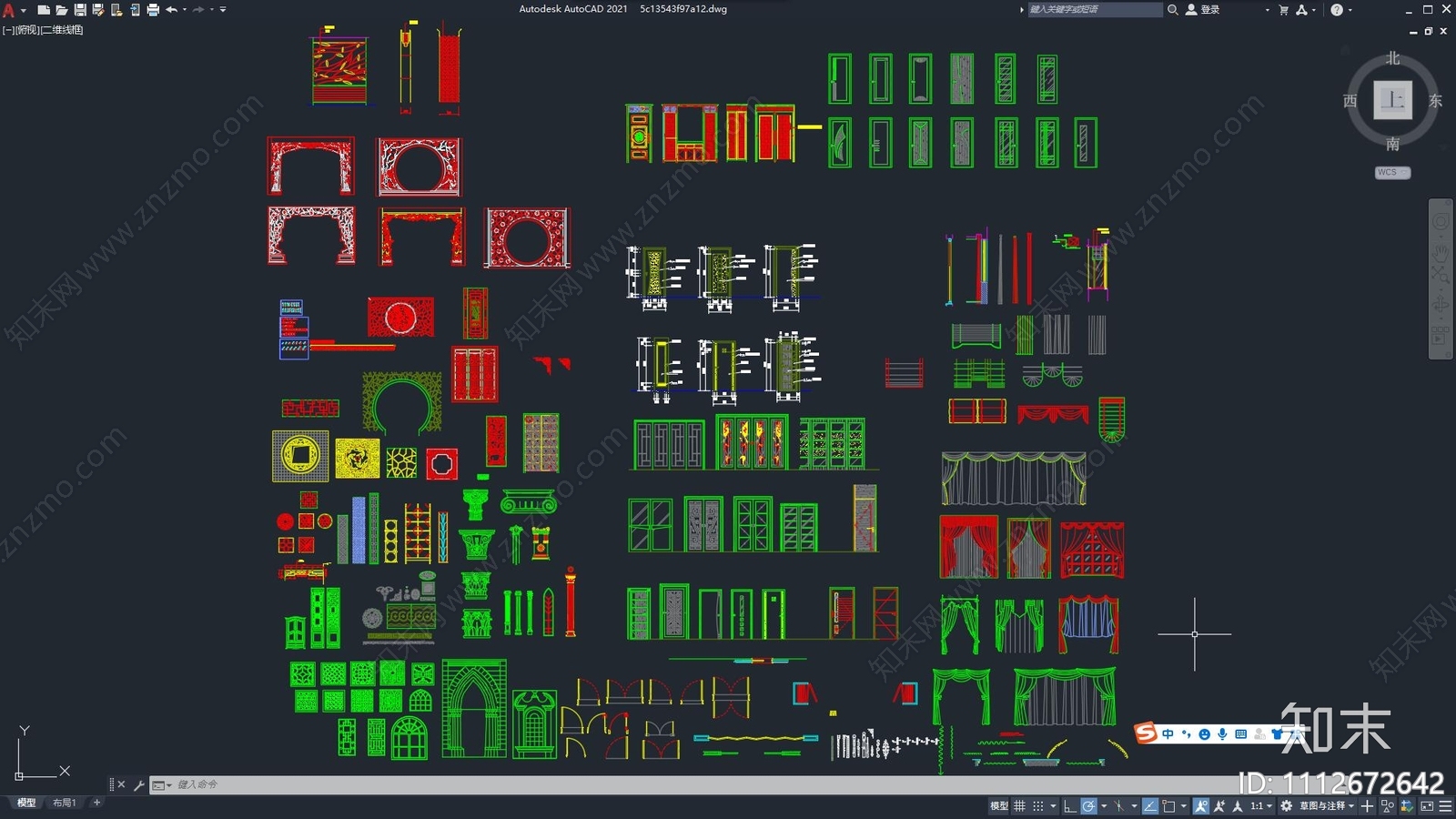This screenshot has height=819, width=1456.
Task: Open workspace settings gear in status bar
Action: [x=1286, y=805]
